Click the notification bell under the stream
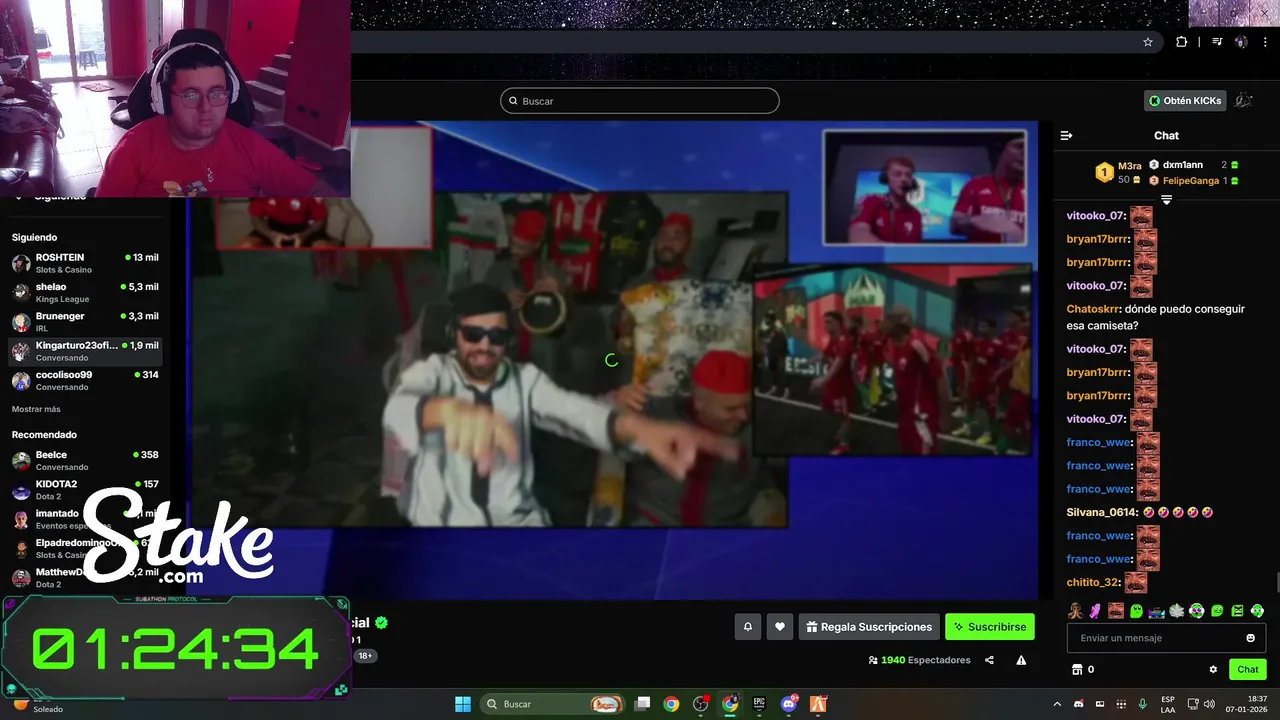This screenshot has width=1280, height=720. (x=747, y=627)
